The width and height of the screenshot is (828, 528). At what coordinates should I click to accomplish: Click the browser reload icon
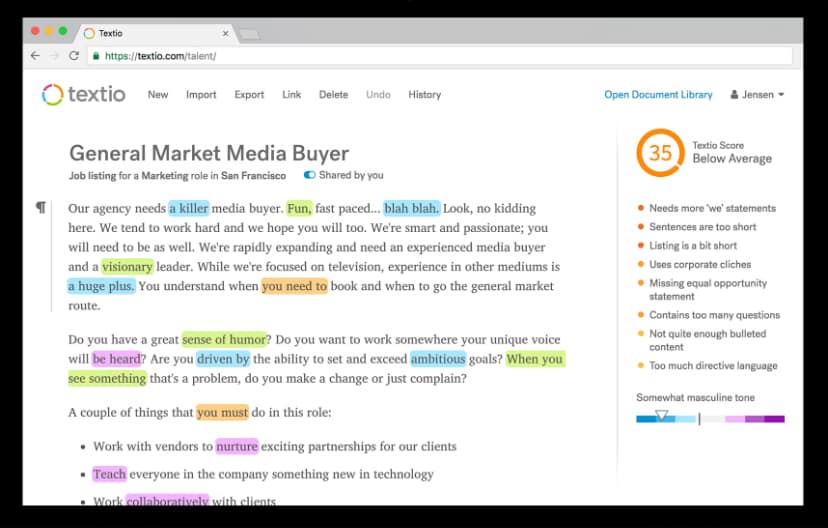pyautogui.click(x=74, y=56)
